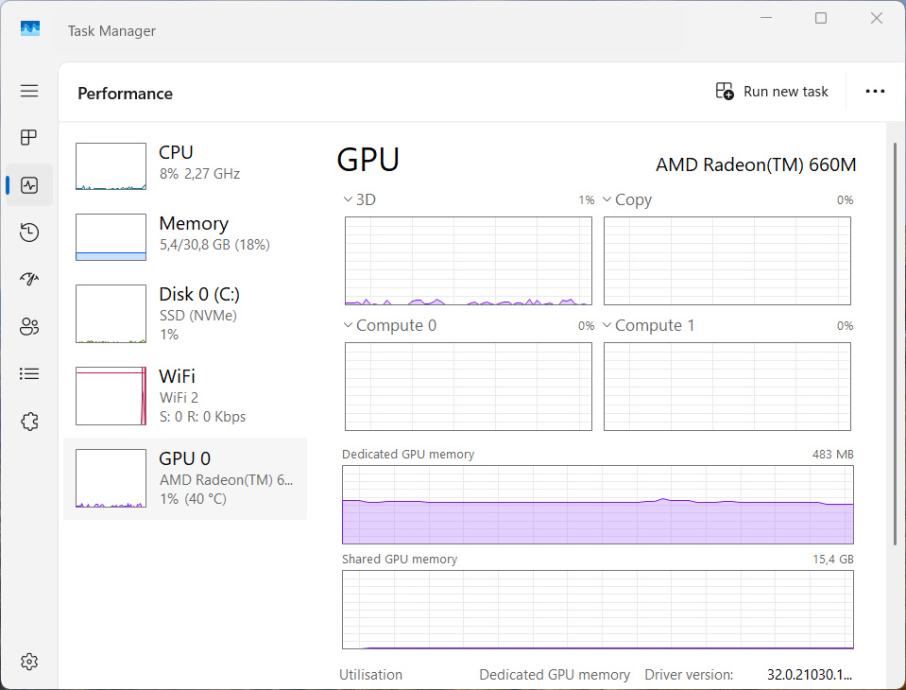Open the Users page icon
The height and width of the screenshot is (690, 906).
[29, 326]
